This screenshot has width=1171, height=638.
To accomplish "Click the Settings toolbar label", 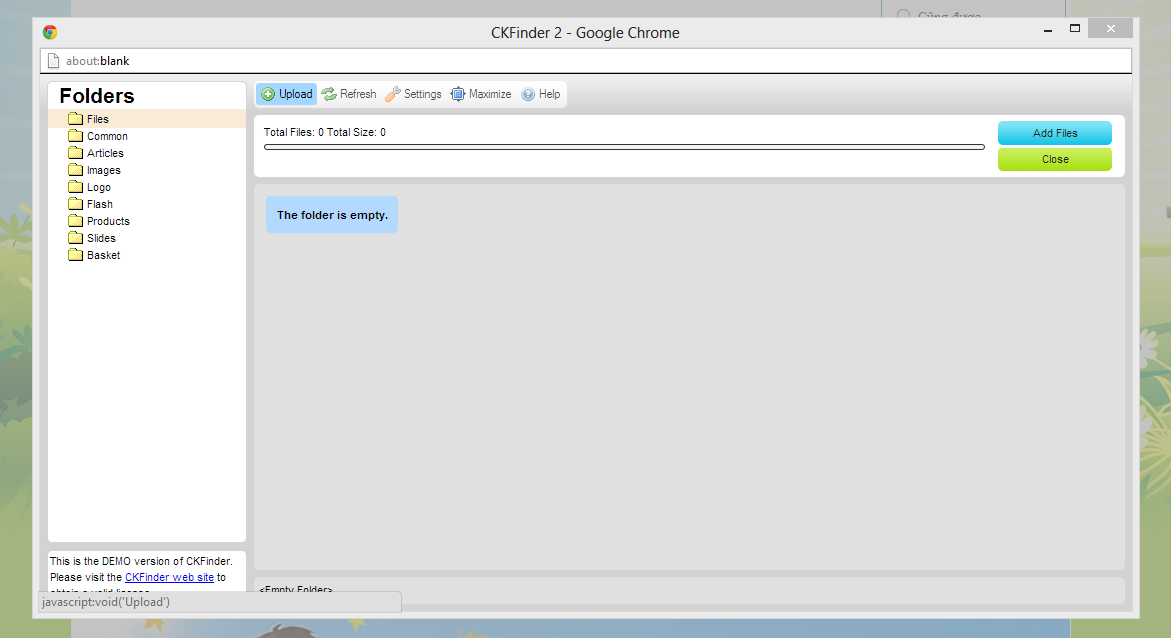I will [423, 94].
